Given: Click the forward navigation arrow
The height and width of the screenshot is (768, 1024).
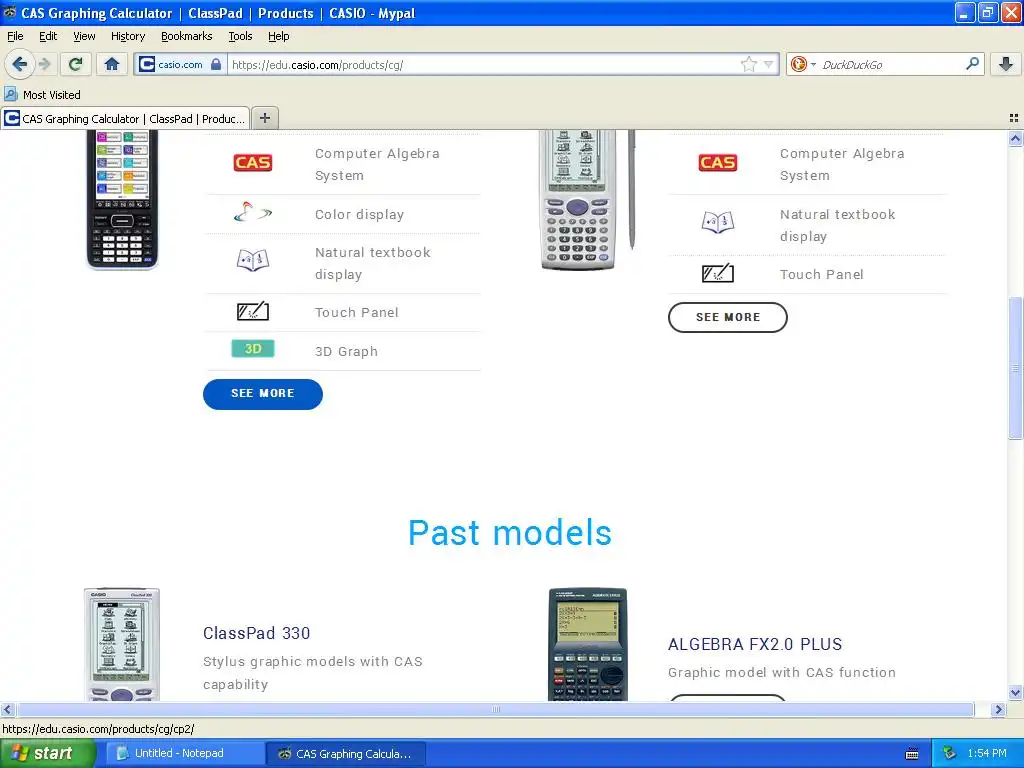Looking at the screenshot, I should (44, 64).
